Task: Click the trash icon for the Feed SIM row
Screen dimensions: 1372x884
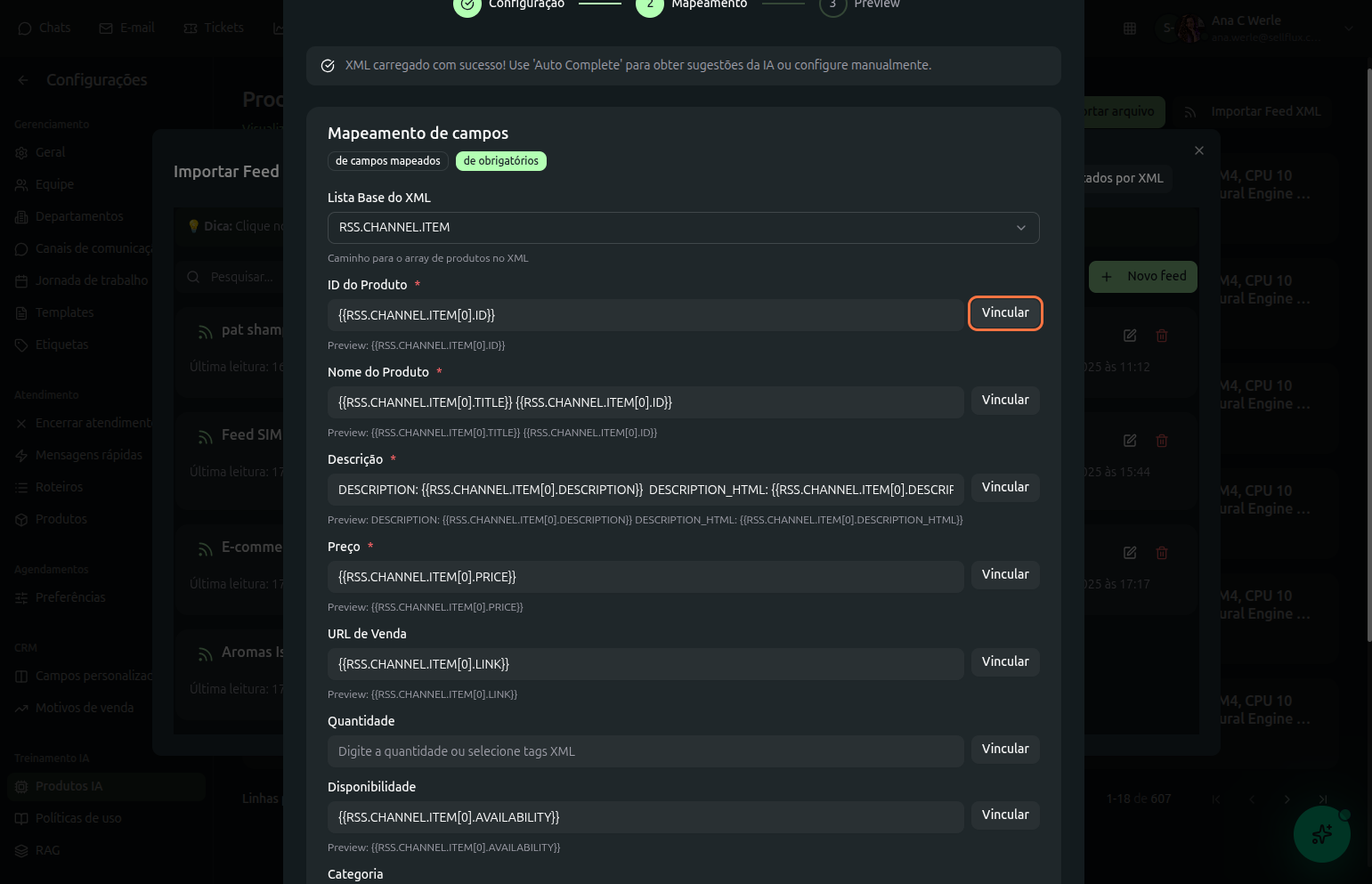Action: pos(1162,441)
